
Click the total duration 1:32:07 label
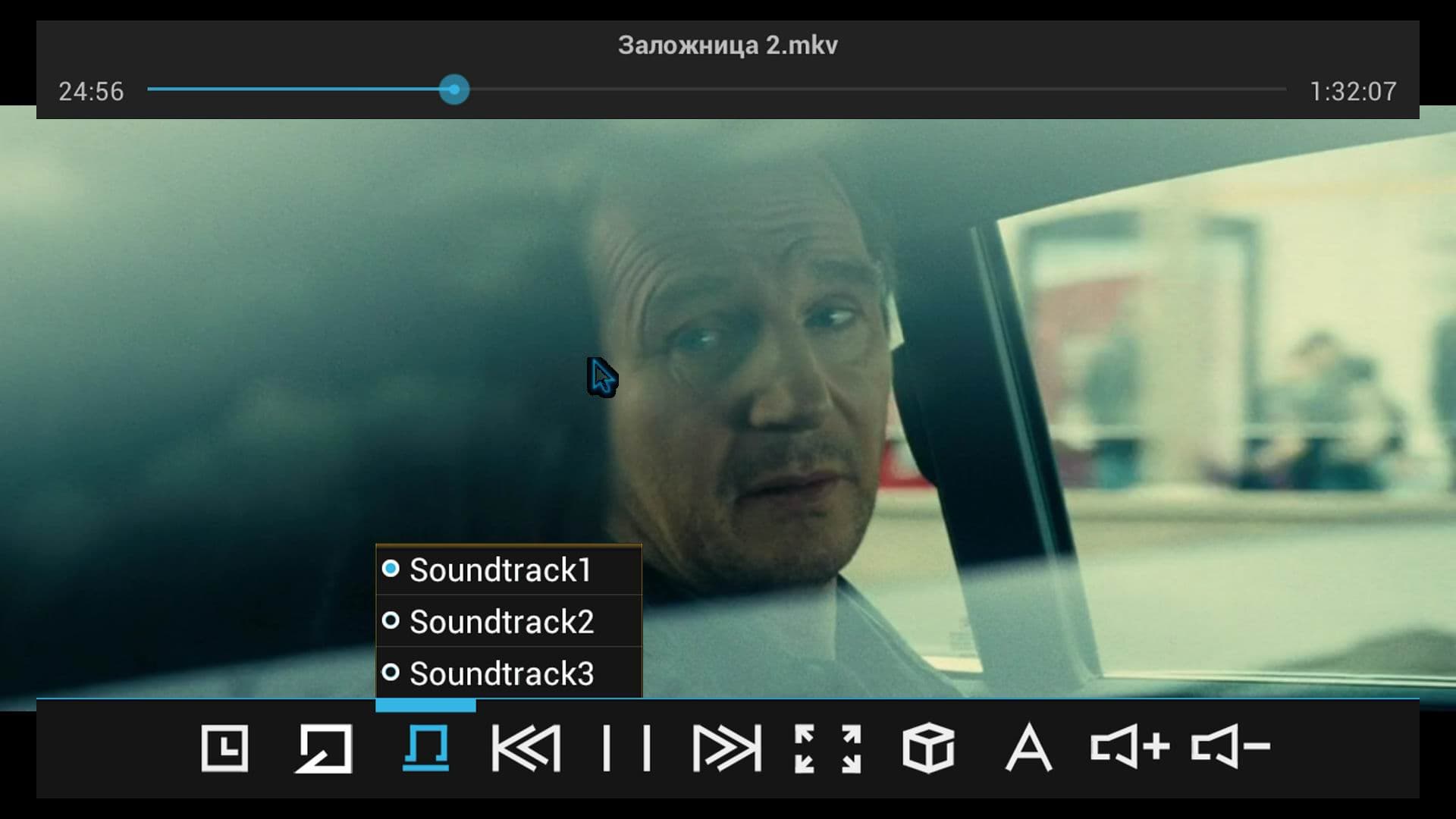(x=1353, y=92)
